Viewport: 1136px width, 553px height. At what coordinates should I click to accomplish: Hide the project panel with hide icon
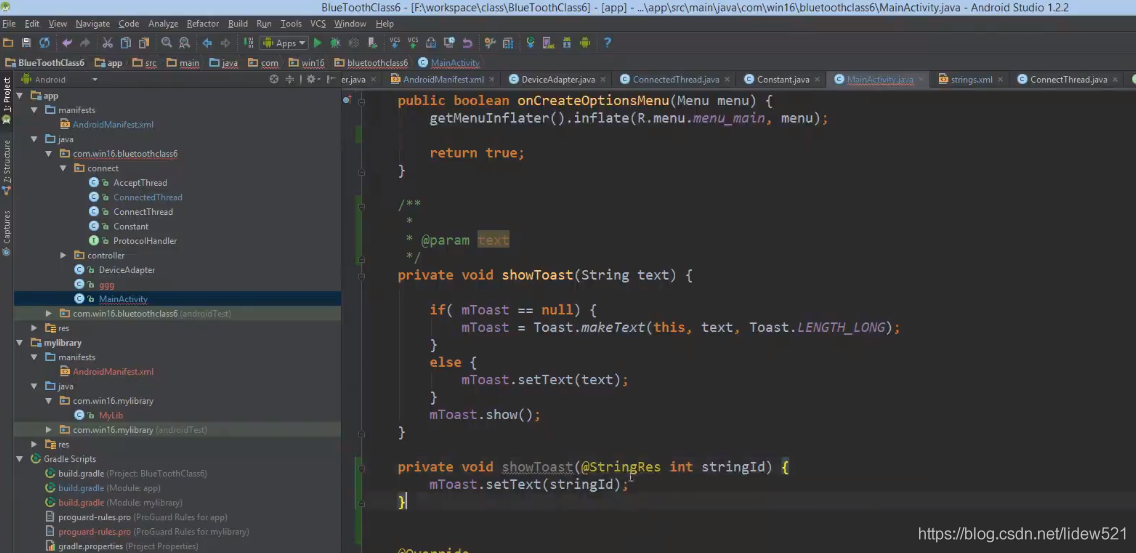[330, 80]
